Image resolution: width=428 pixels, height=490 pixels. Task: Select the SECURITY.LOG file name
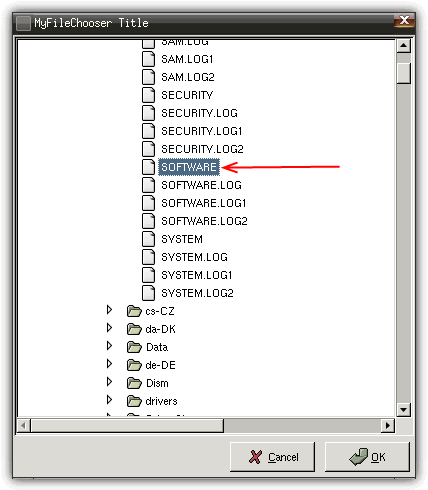(199, 113)
